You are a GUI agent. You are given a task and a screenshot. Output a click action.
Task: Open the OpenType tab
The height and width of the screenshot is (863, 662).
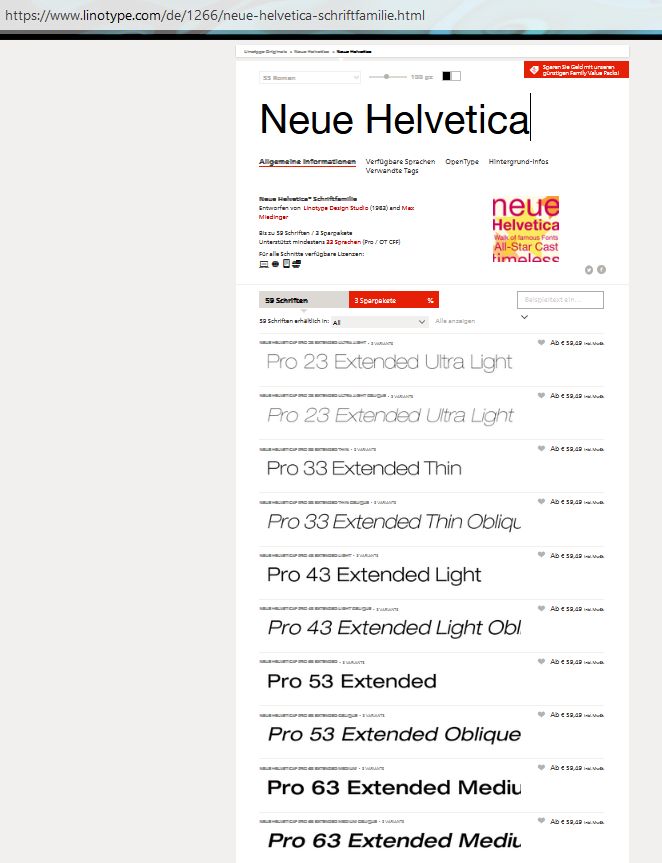point(462,162)
